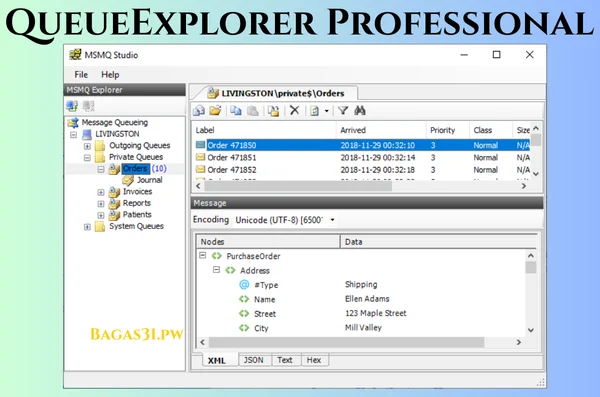Screen dimensions: 600x397
Task: Select the 'Order 471852' message row
Action: 362,170
